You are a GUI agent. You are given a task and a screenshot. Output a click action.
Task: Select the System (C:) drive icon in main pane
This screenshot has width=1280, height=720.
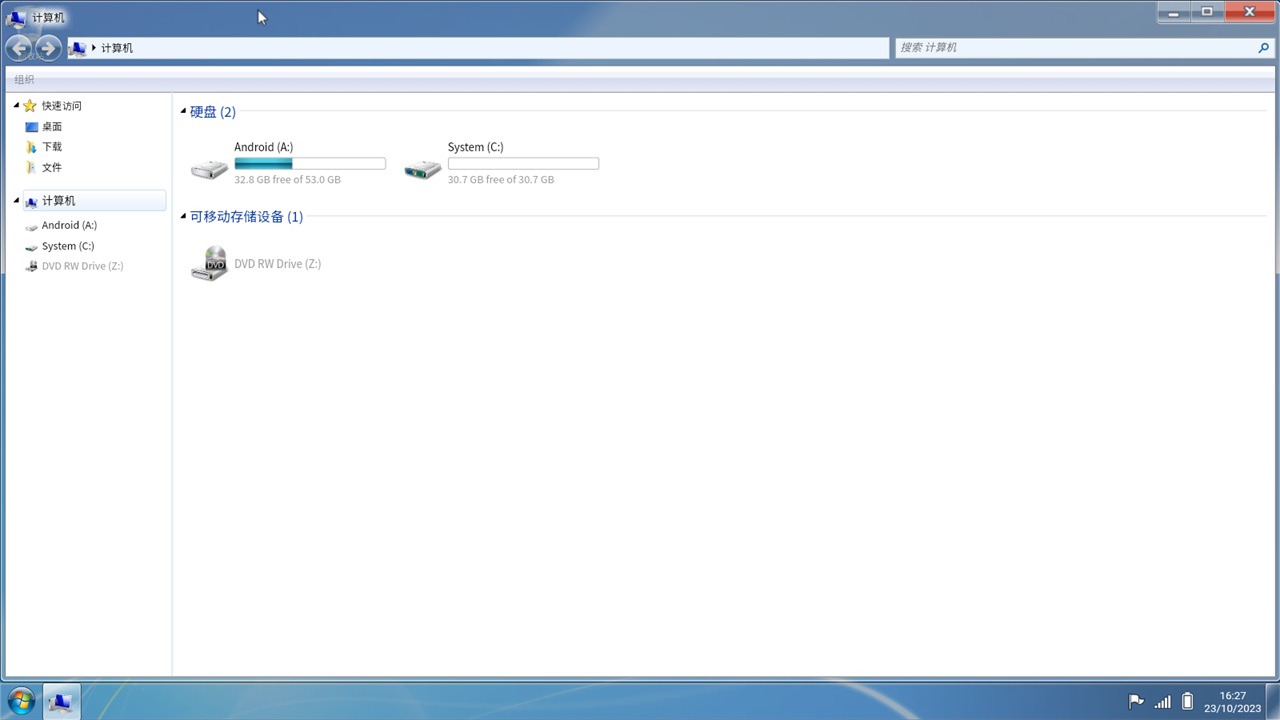[422, 169]
